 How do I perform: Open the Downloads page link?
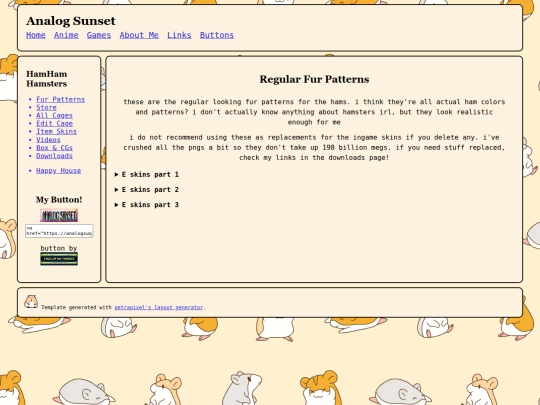tap(54, 156)
